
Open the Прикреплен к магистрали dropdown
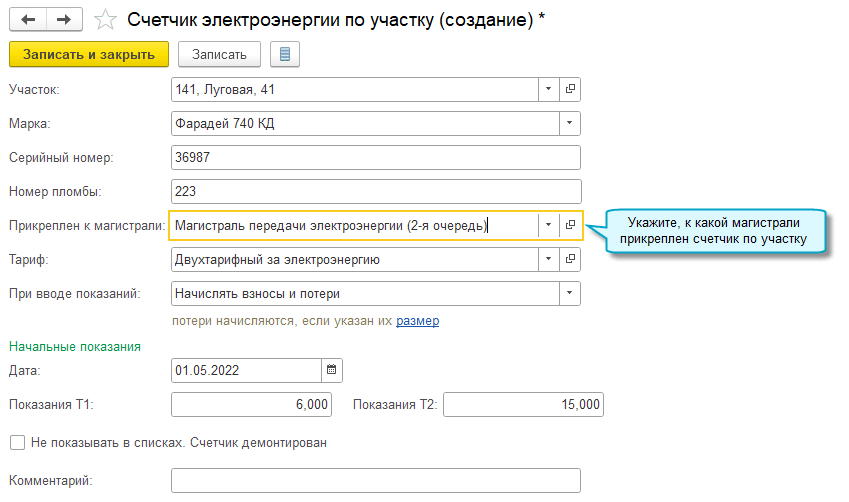pyautogui.click(x=548, y=225)
